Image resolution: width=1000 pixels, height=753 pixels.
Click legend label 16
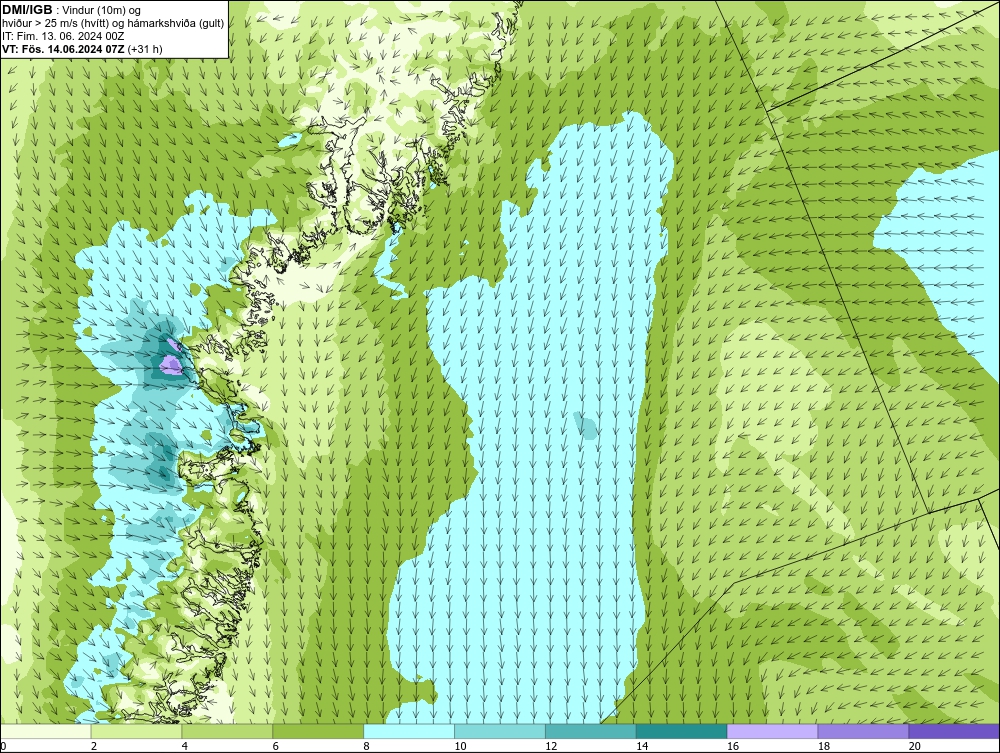[733, 746]
